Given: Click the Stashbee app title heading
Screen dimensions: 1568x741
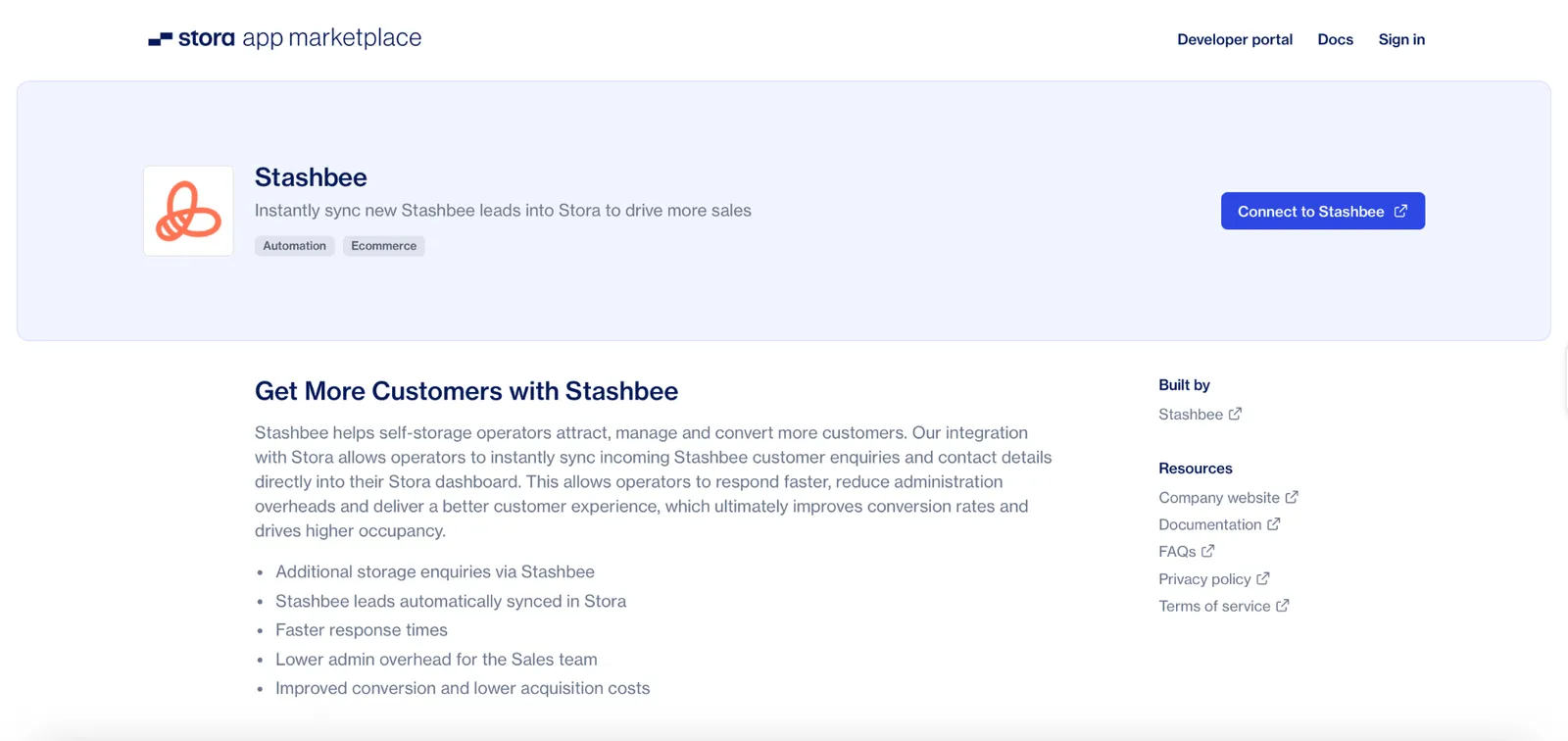Looking at the screenshot, I should click(311, 177).
